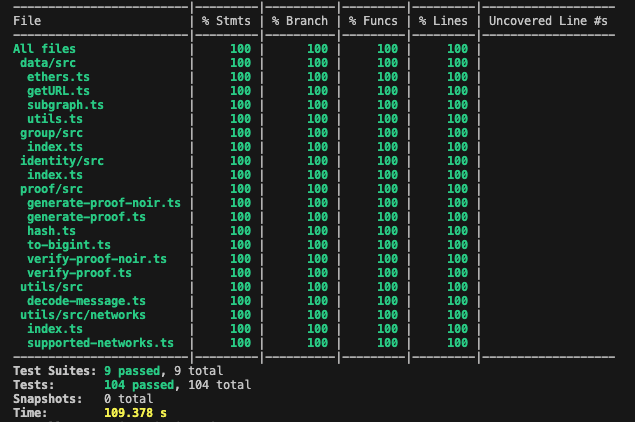
Task: Click the % Stmts value for generate-proof-noir.ts
Action: (241, 203)
